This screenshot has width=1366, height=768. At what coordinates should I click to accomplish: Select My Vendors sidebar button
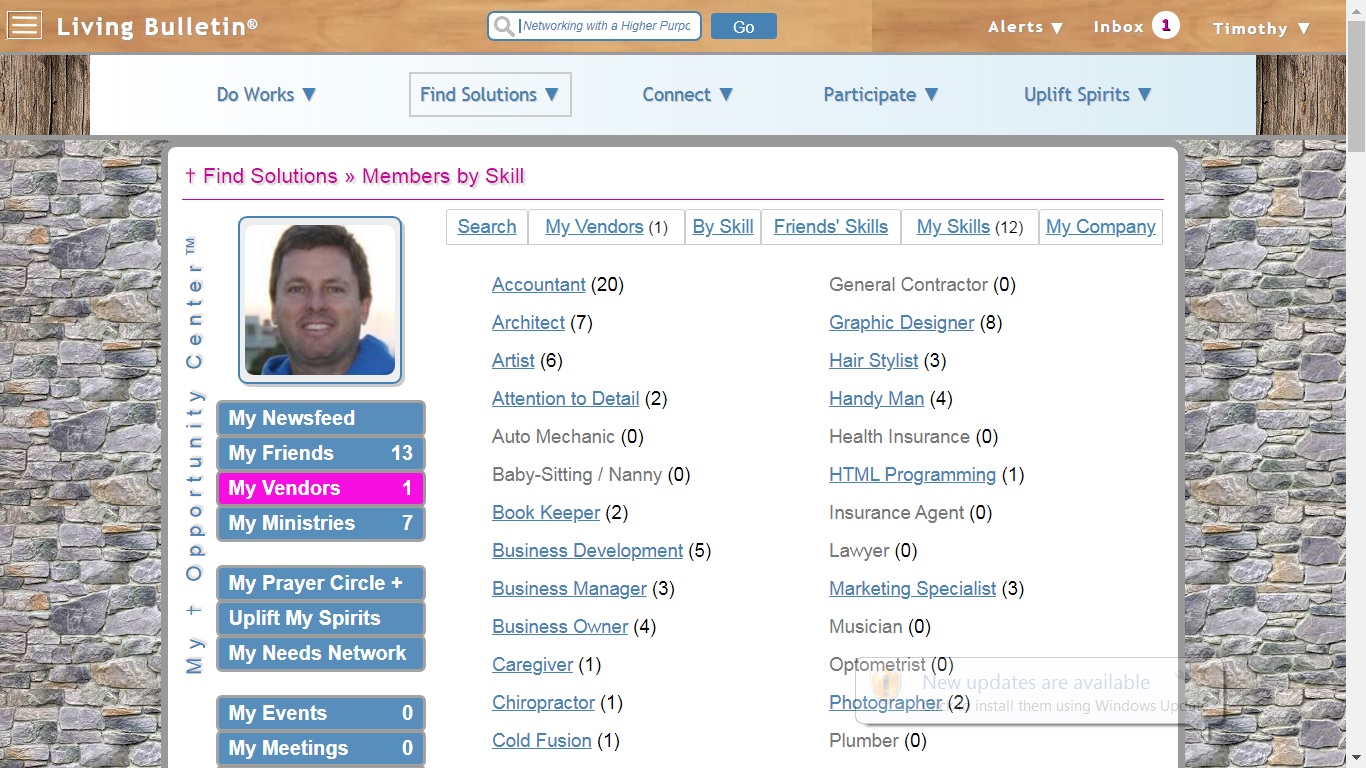click(321, 488)
